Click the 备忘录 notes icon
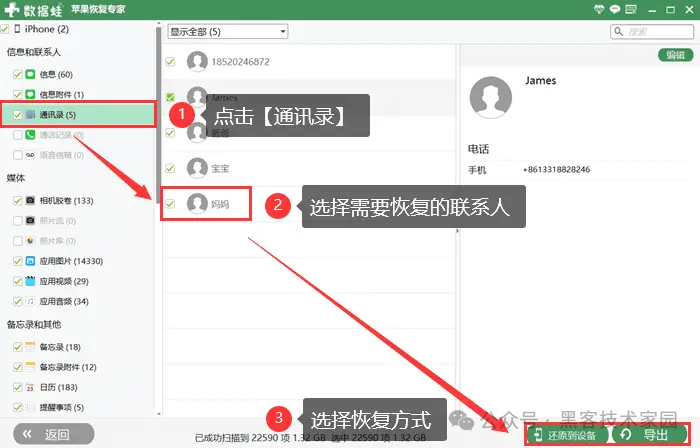This screenshot has width=700, height=448. pyautogui.click(x=30, y=347)
